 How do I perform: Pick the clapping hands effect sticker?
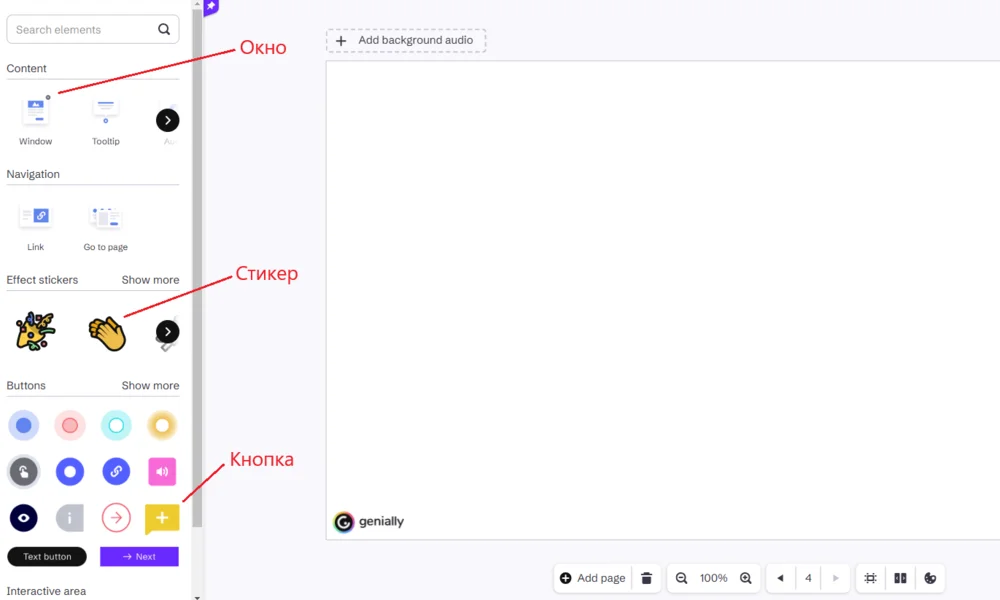point(107,333)
